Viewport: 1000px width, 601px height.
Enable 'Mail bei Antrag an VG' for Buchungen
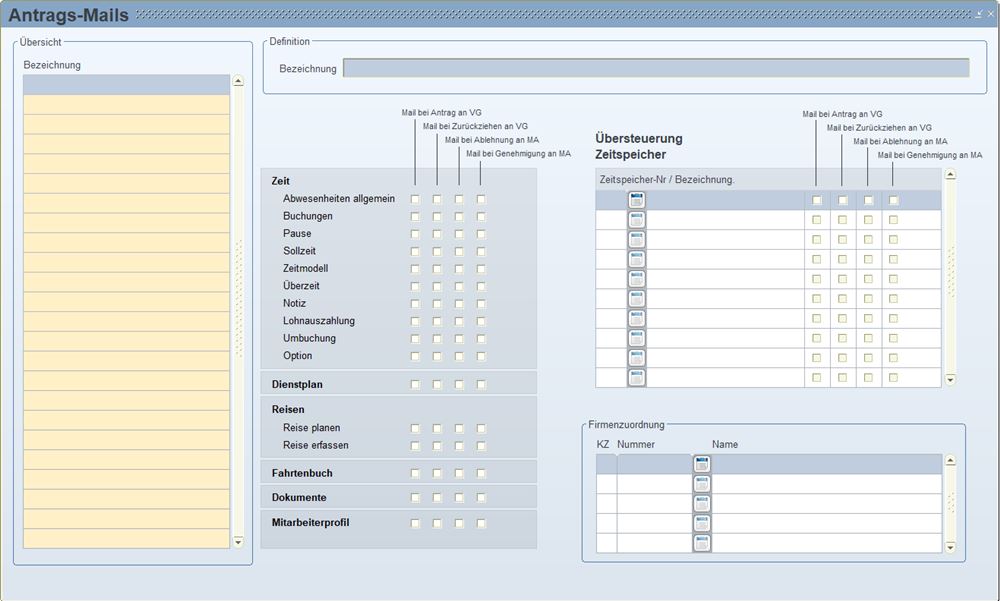tap(415, 217)
